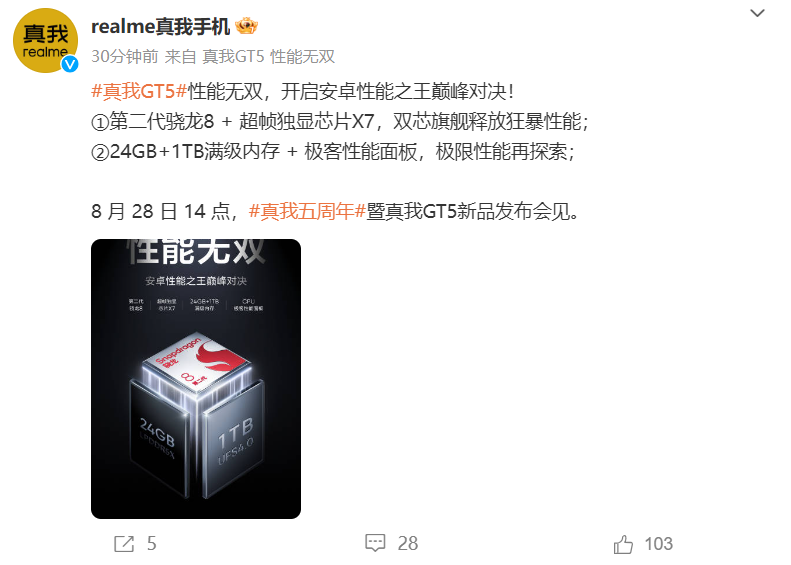Like the post with thumbs-up icon
Viewport: 791px width, 565px height.
coord(623,544)
